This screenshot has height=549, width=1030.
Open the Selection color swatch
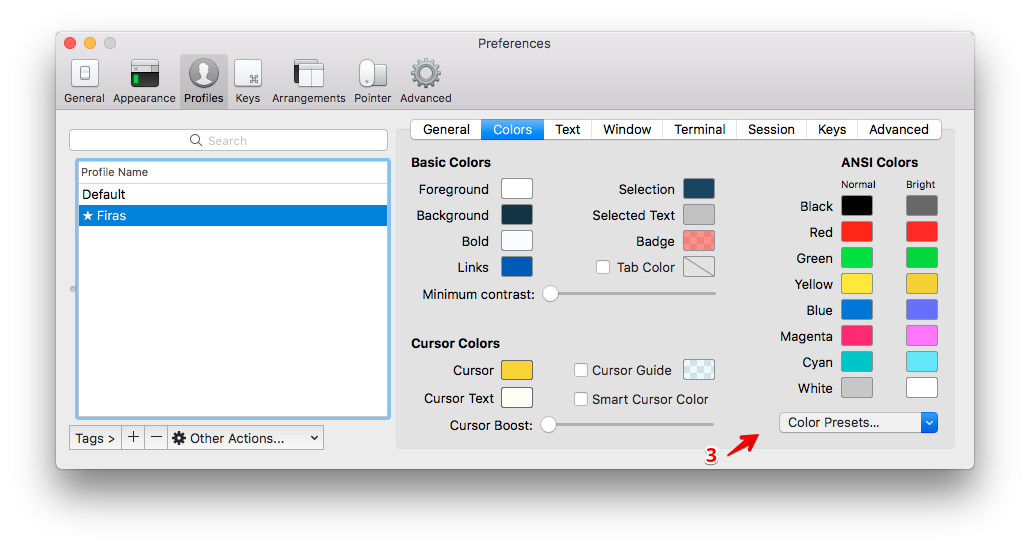click(699, 188)
